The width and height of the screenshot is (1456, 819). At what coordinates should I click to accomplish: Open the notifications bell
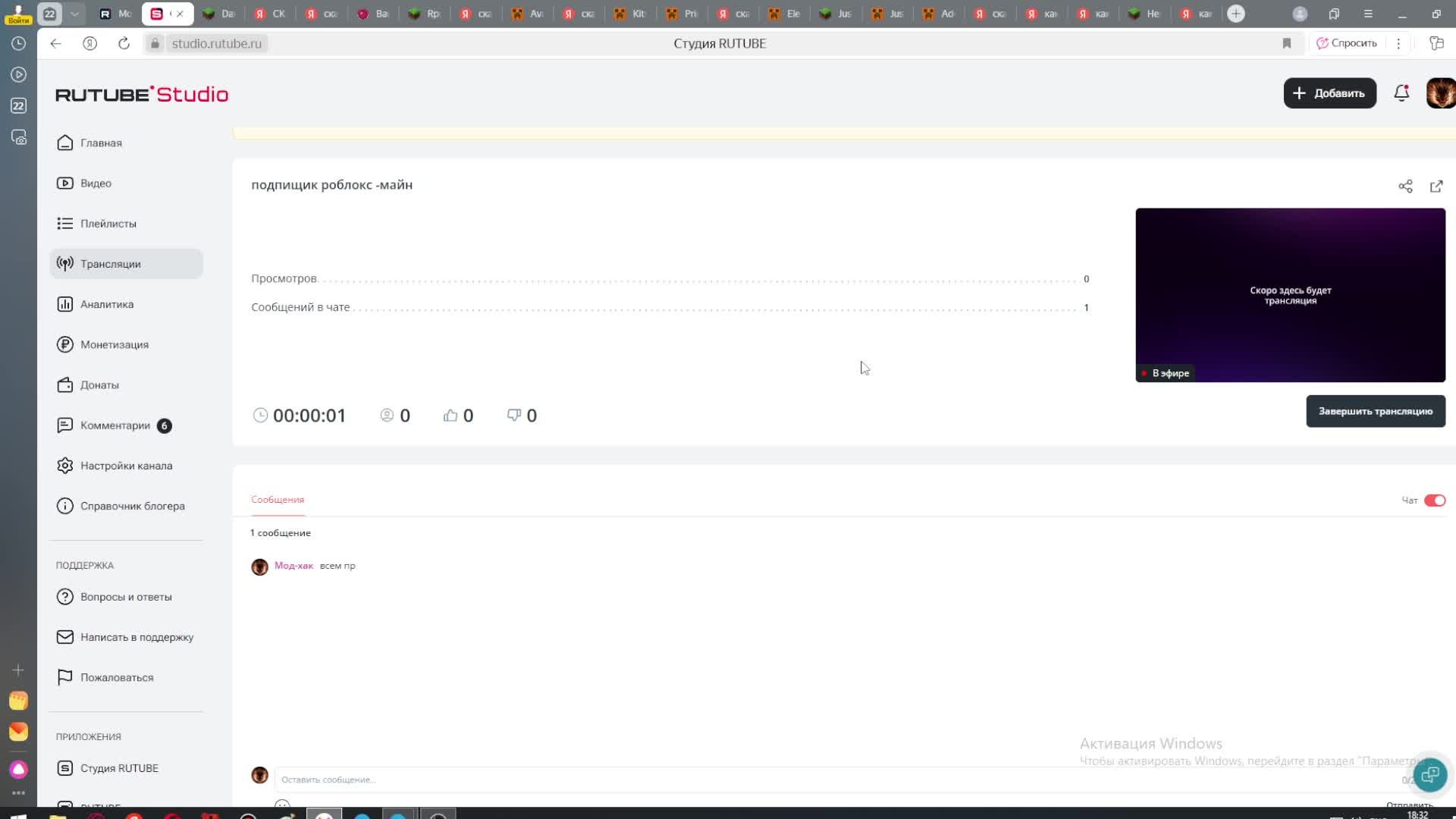click(1401, 93)
